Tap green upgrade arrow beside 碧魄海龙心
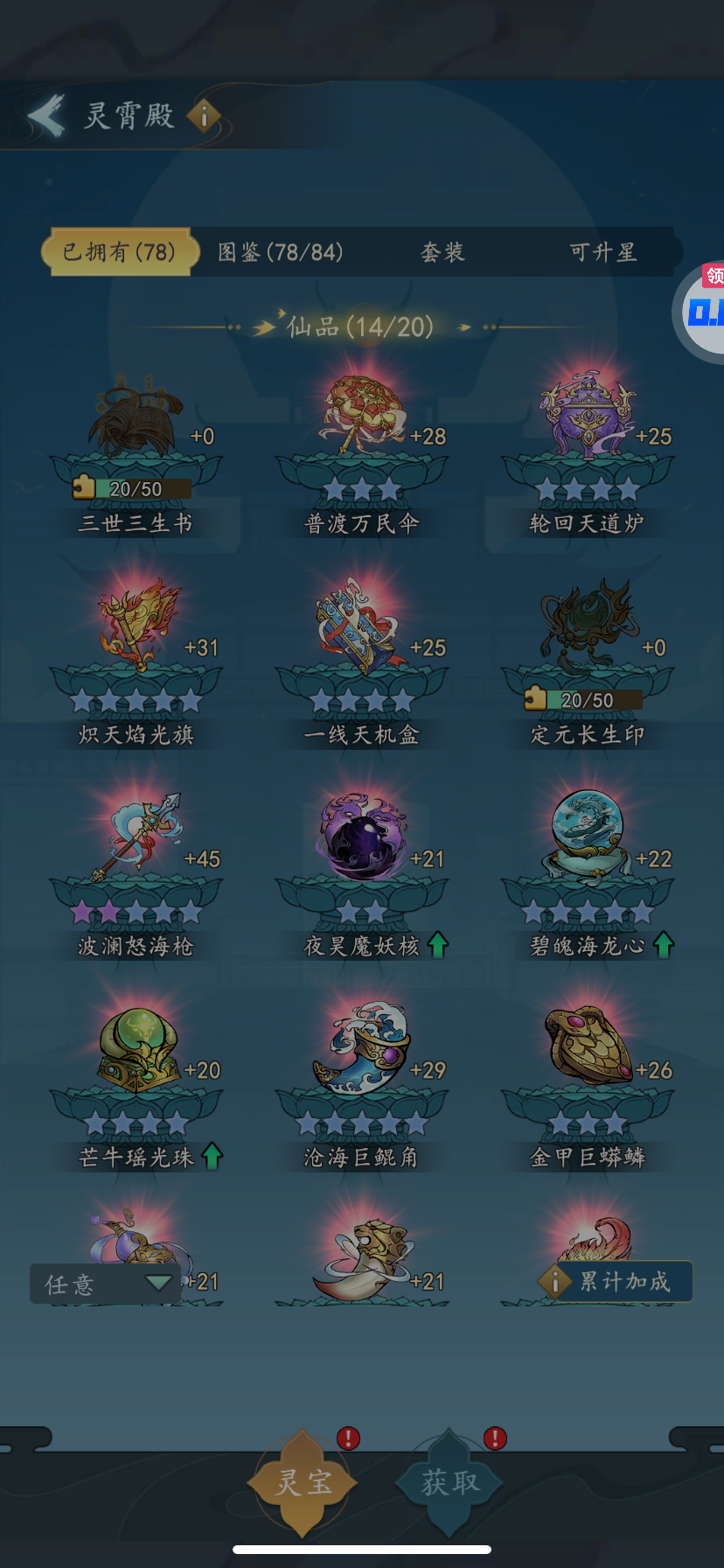 (x=664, y=945)
